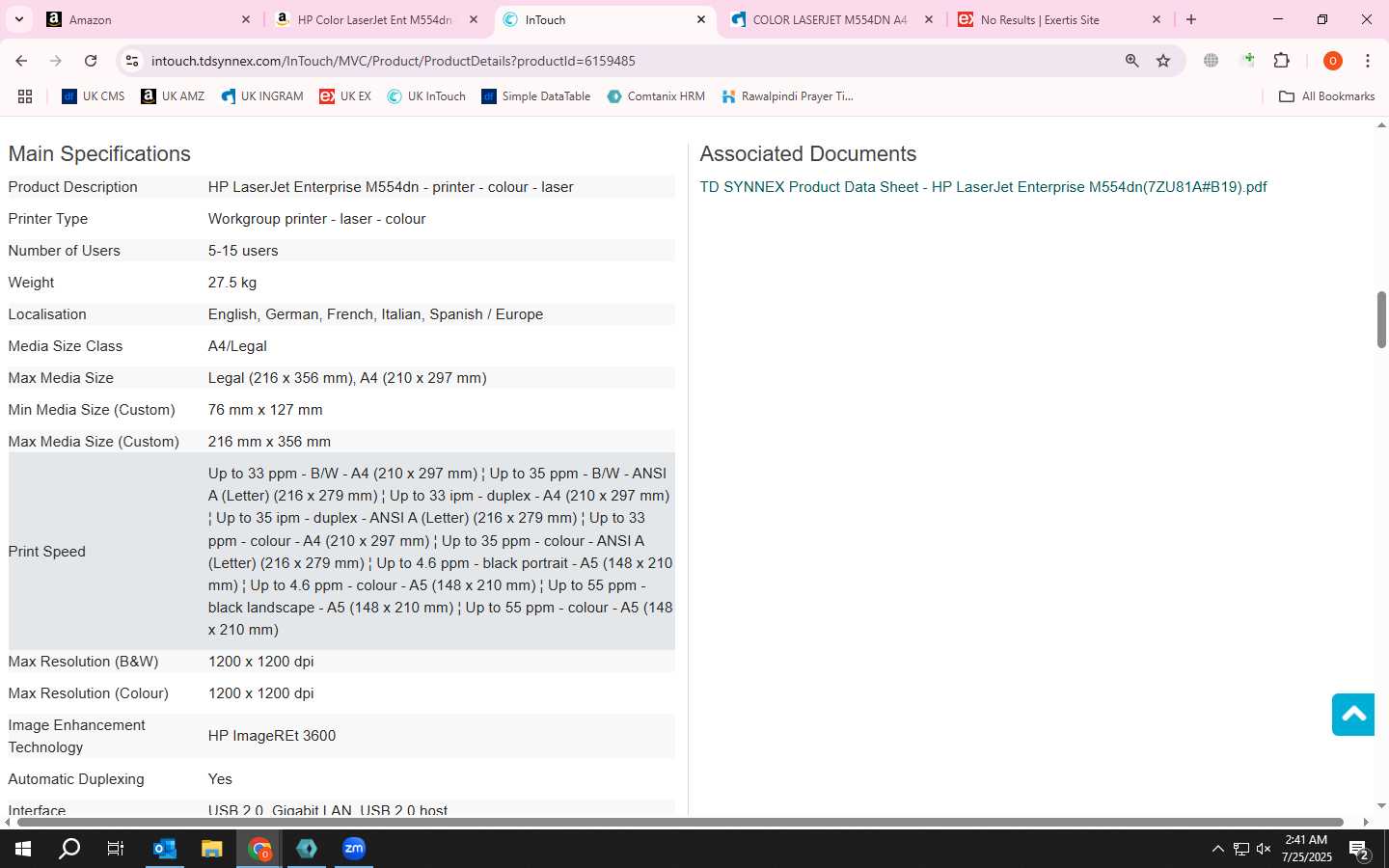This screenshot has height=868, width=1389.
Task: Open File Explorer from the taskbar
Action: 212,849
